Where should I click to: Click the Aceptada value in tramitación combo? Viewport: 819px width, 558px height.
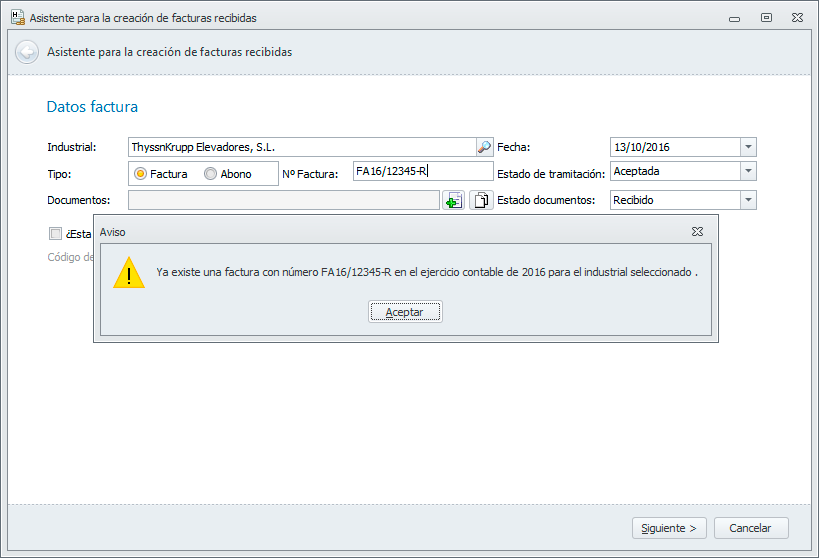pos(636,171)
